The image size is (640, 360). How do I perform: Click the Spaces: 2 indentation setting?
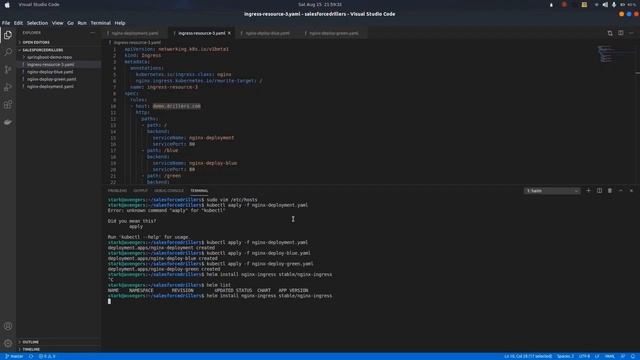click(x=565, y=356)
